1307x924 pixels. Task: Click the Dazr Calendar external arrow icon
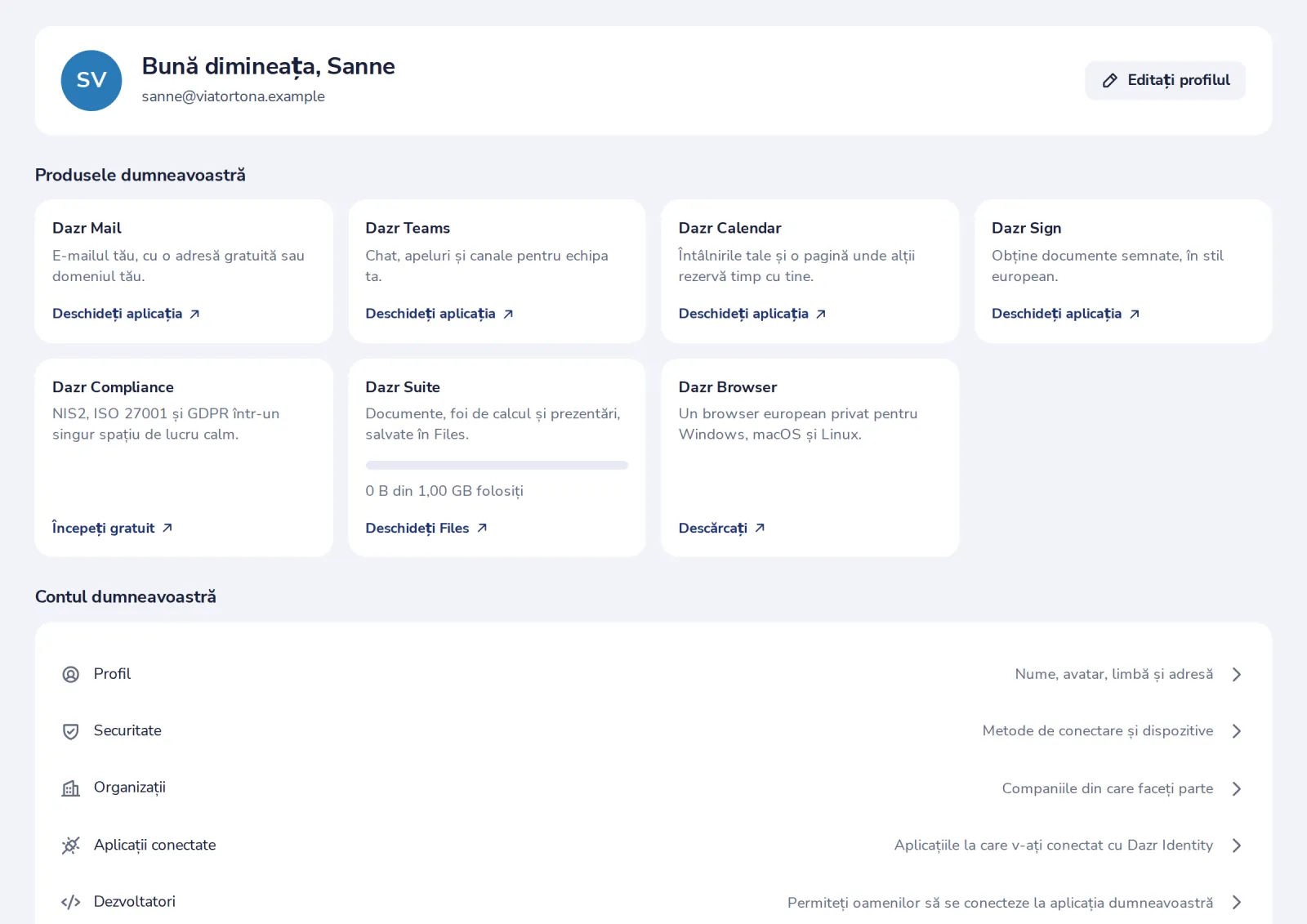(x=821, y=314)
